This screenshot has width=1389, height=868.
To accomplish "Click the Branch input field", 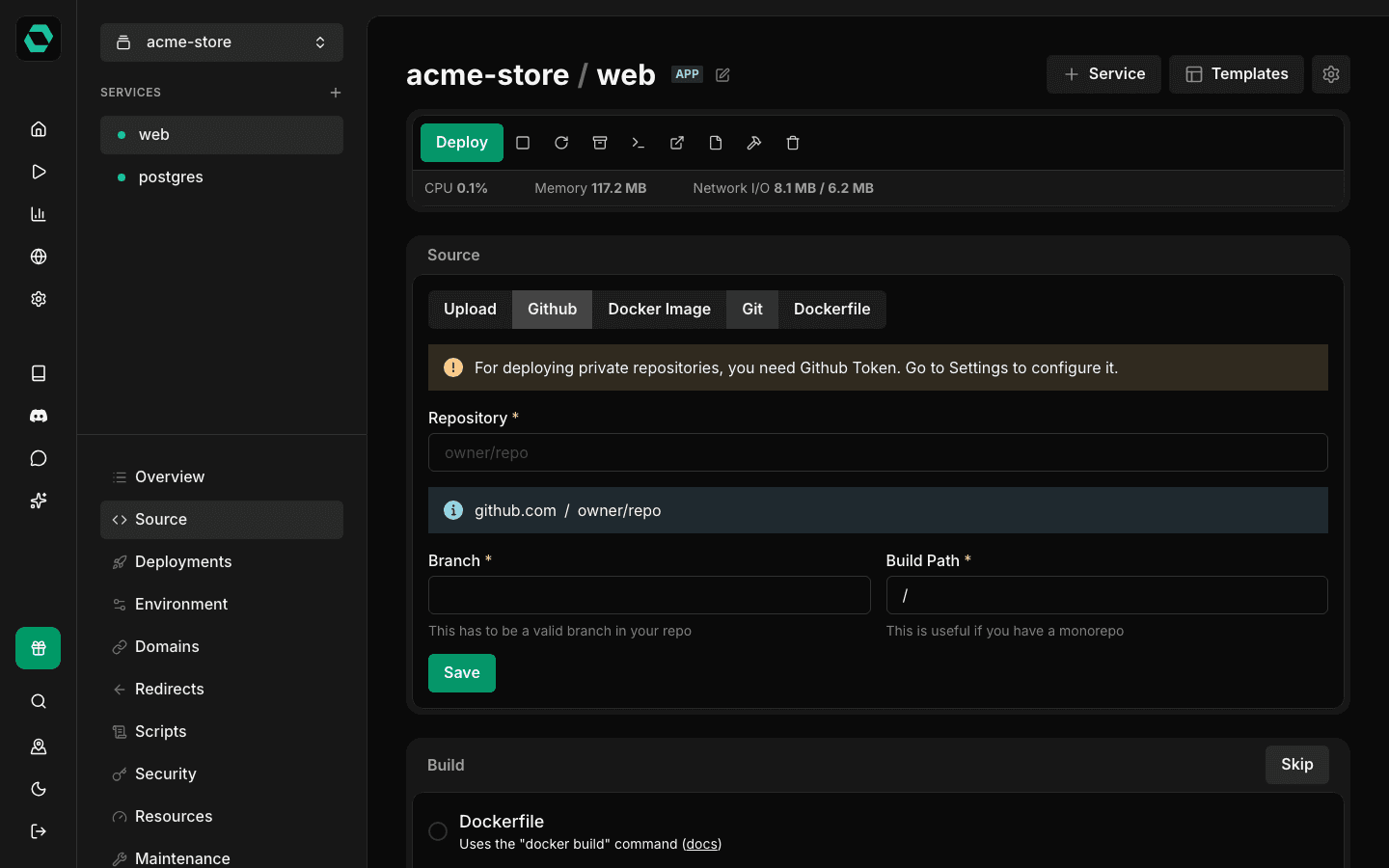I will (649, 595).
